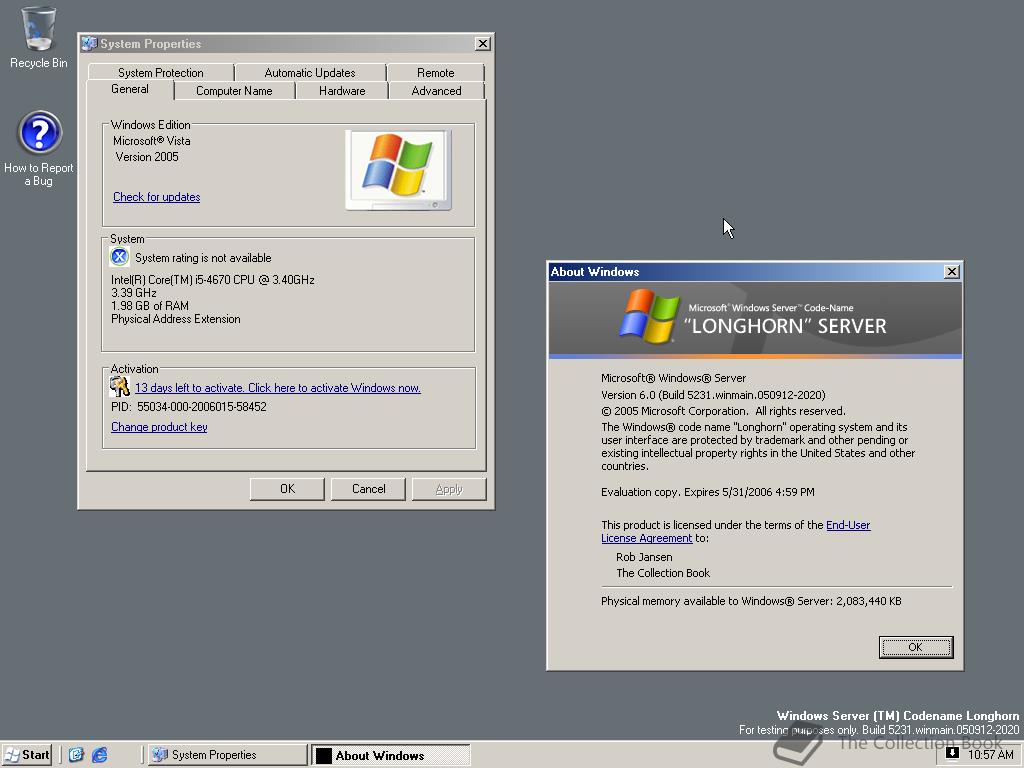The width and height of the screenshot is (1024, 768).
Task: Open the Start menu
Action: [x=27, y=755]
